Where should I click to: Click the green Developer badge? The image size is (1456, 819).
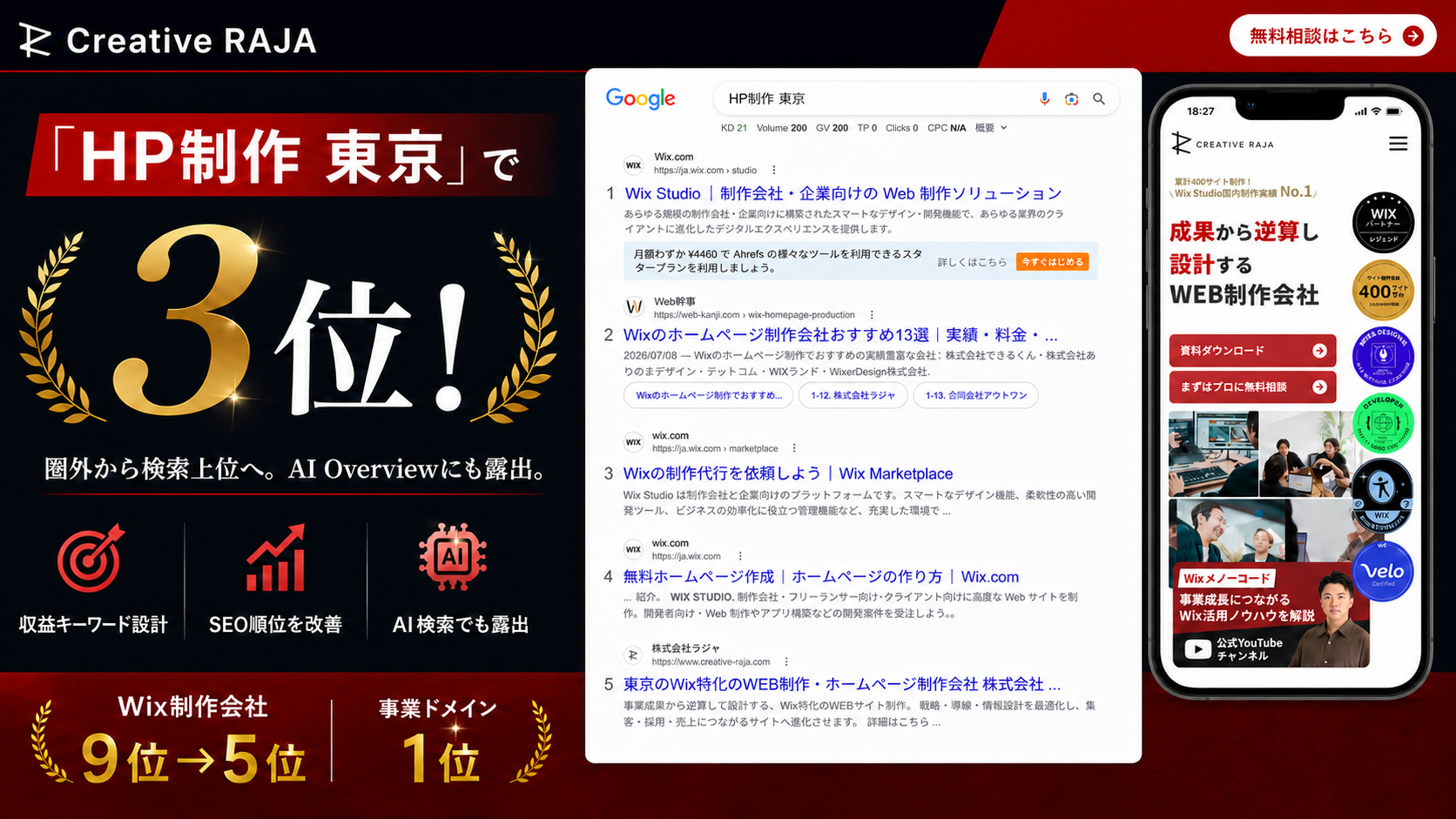(1382, 423)
